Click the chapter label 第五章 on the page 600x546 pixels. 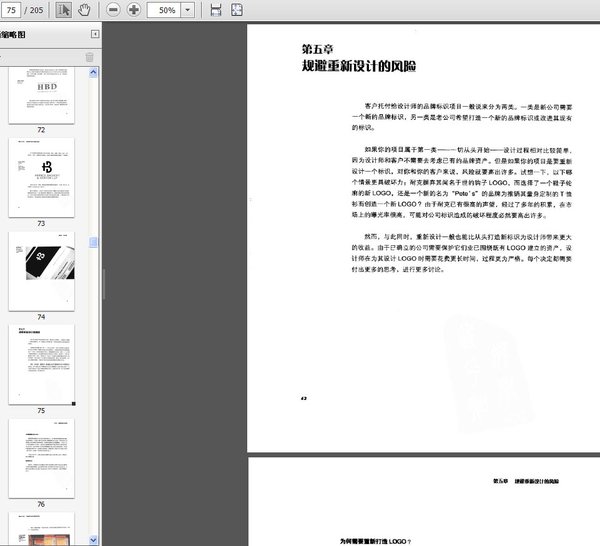[318, 49]
